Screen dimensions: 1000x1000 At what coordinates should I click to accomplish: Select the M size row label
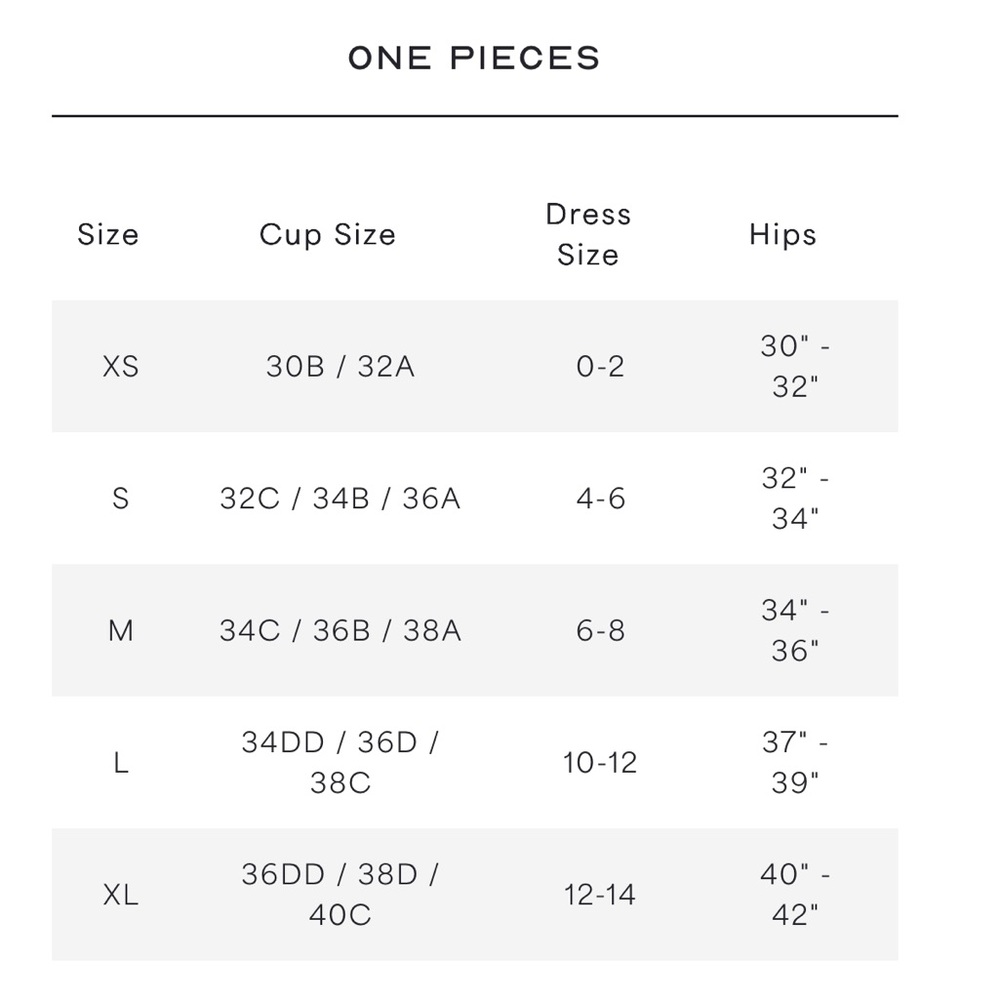coord(121,631)
